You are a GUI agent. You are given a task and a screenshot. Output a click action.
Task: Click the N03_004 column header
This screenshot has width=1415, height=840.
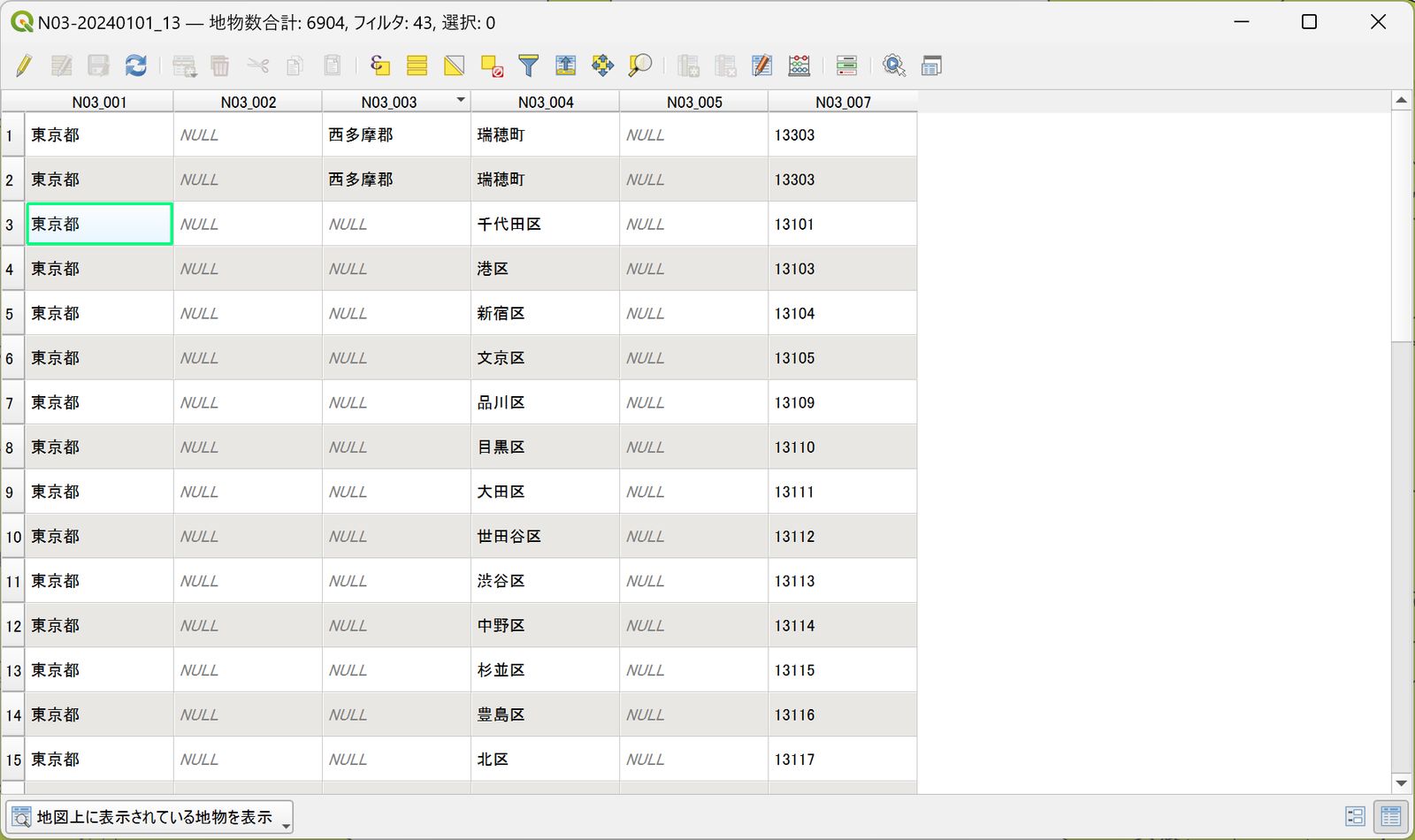pyautogui.click(x=545, y=102)
